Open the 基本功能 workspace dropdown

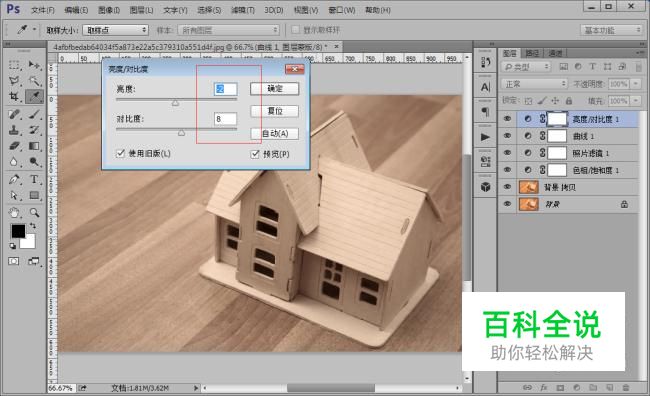coord(611,30)
